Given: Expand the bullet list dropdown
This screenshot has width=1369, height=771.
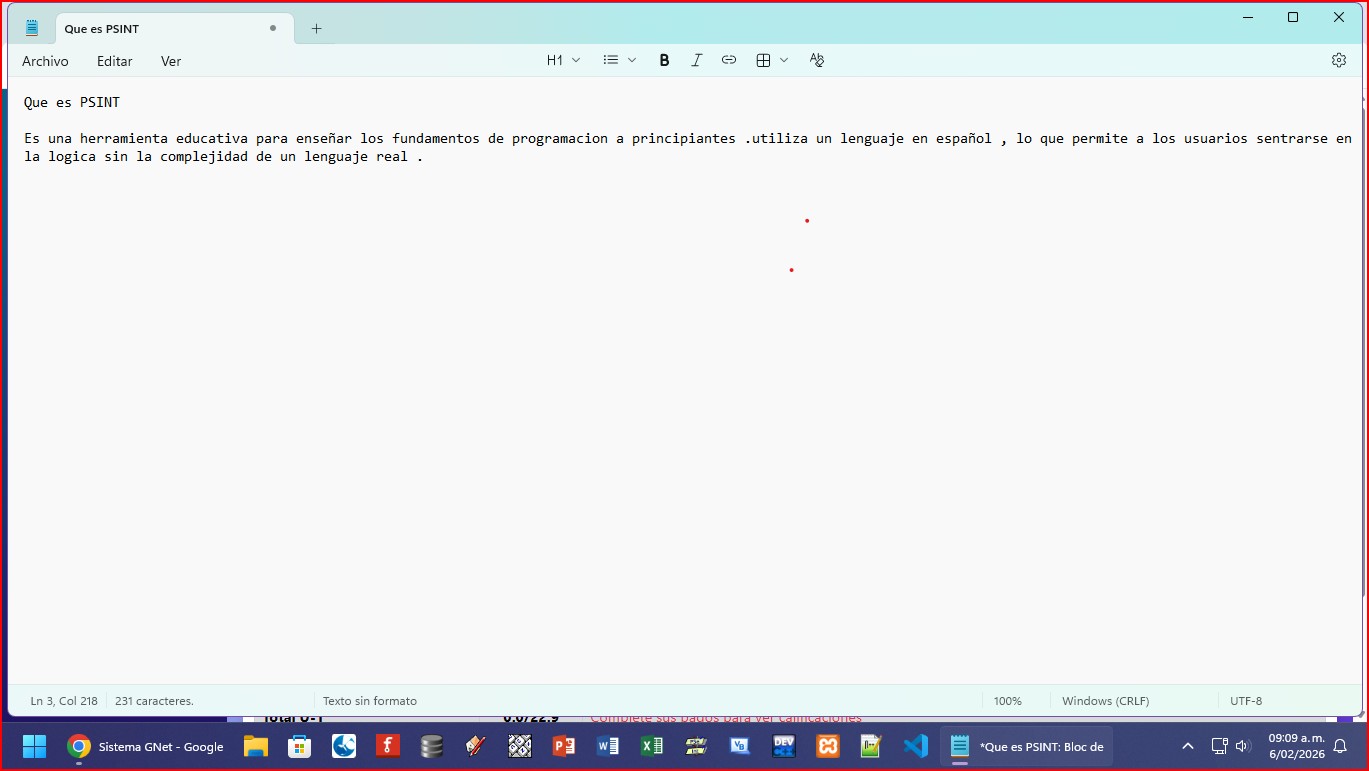Looking at the screenshot, I should pyautogui.click(x=619, y=60).
